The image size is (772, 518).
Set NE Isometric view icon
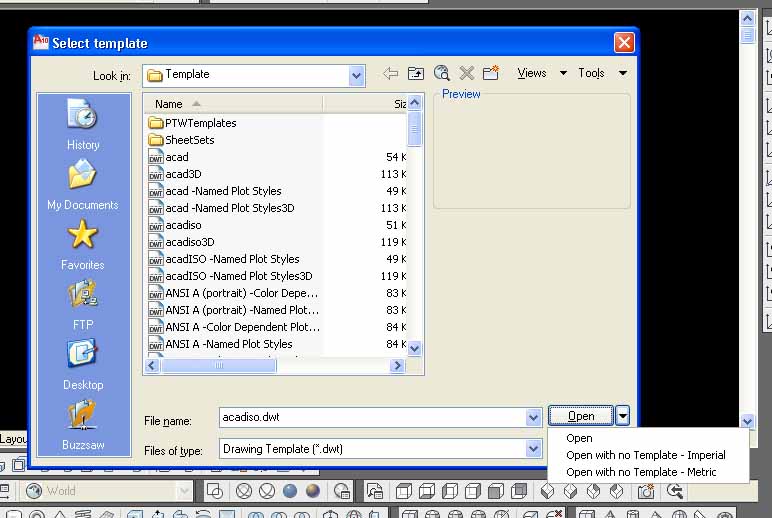pos(594,491)
